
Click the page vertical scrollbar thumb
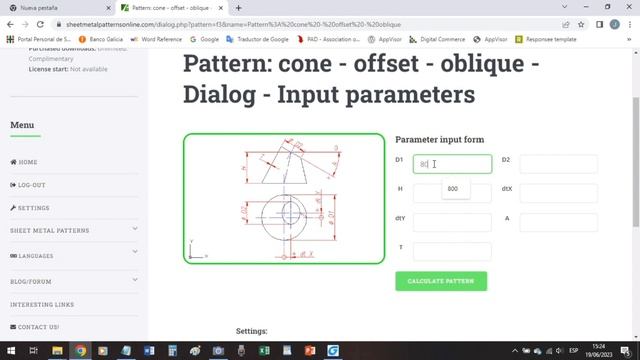[x=636, y=162]
